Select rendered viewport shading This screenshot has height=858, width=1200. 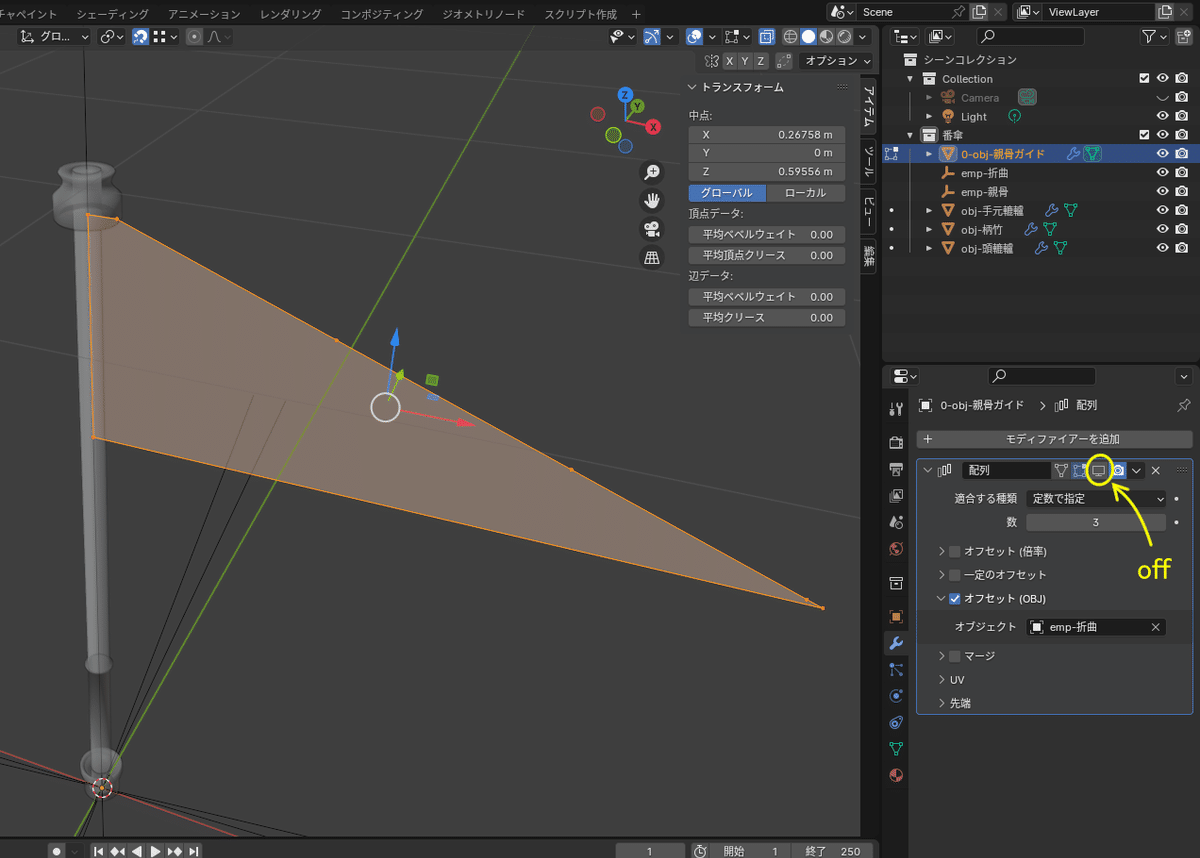click(x=844, y=37)
